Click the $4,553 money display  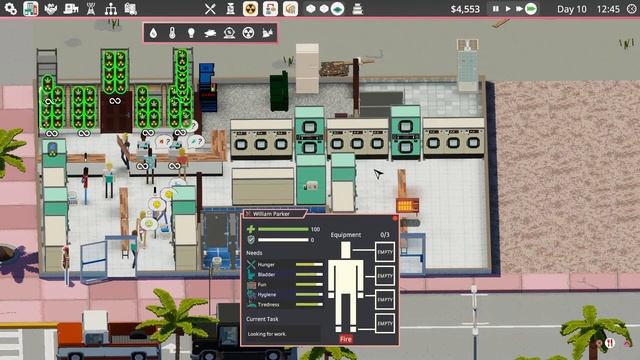coord(465,9)
